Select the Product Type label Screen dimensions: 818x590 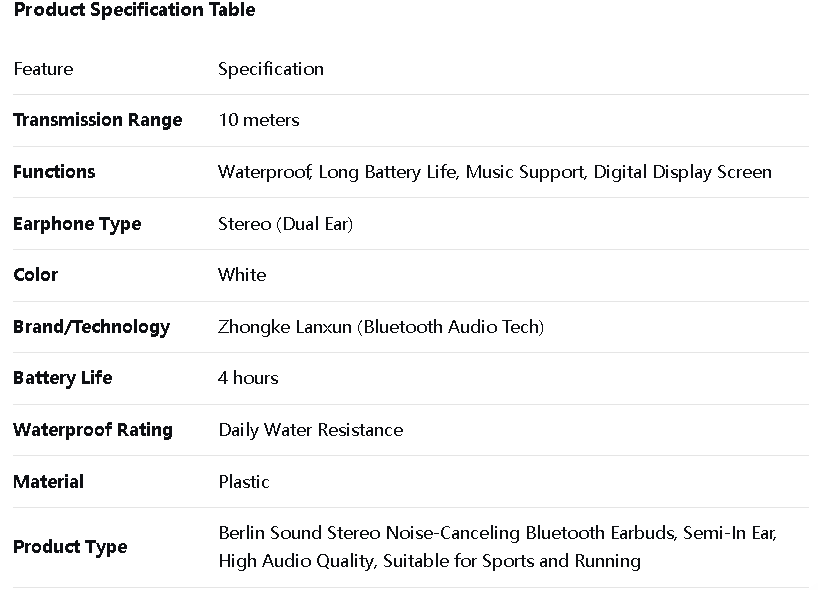70,547
